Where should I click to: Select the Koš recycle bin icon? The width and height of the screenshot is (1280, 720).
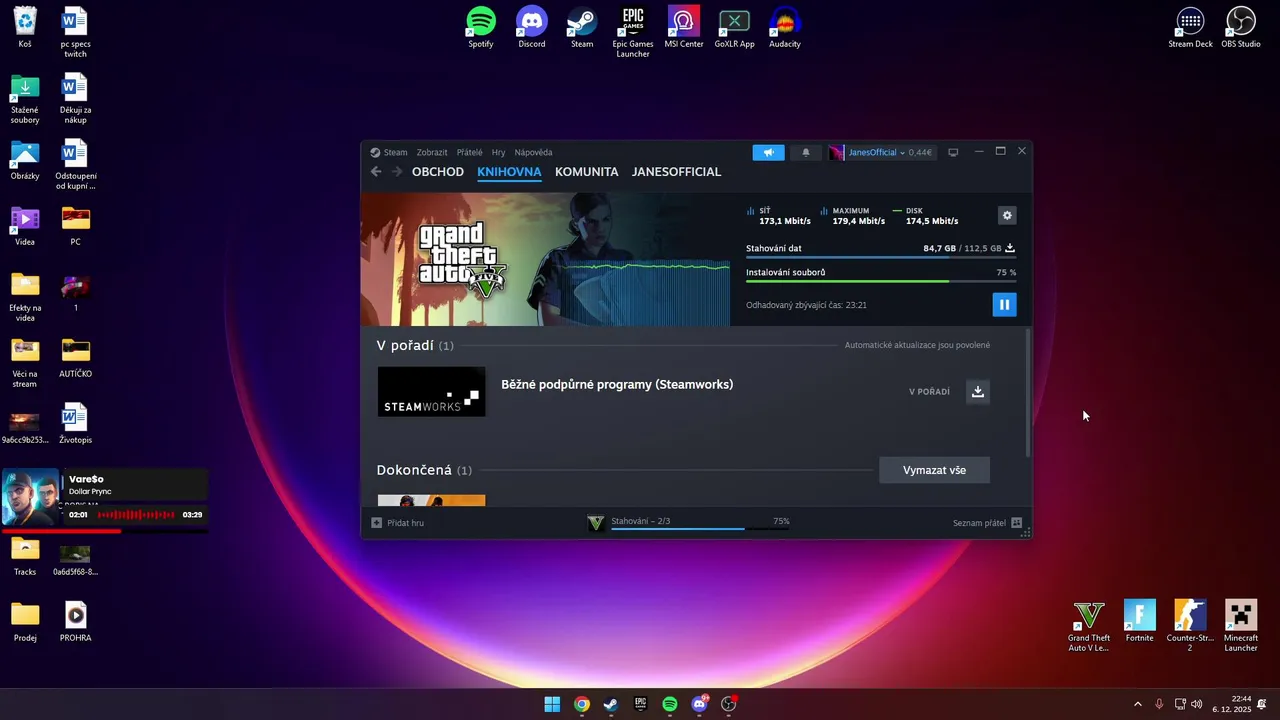[x=25, y=28]
